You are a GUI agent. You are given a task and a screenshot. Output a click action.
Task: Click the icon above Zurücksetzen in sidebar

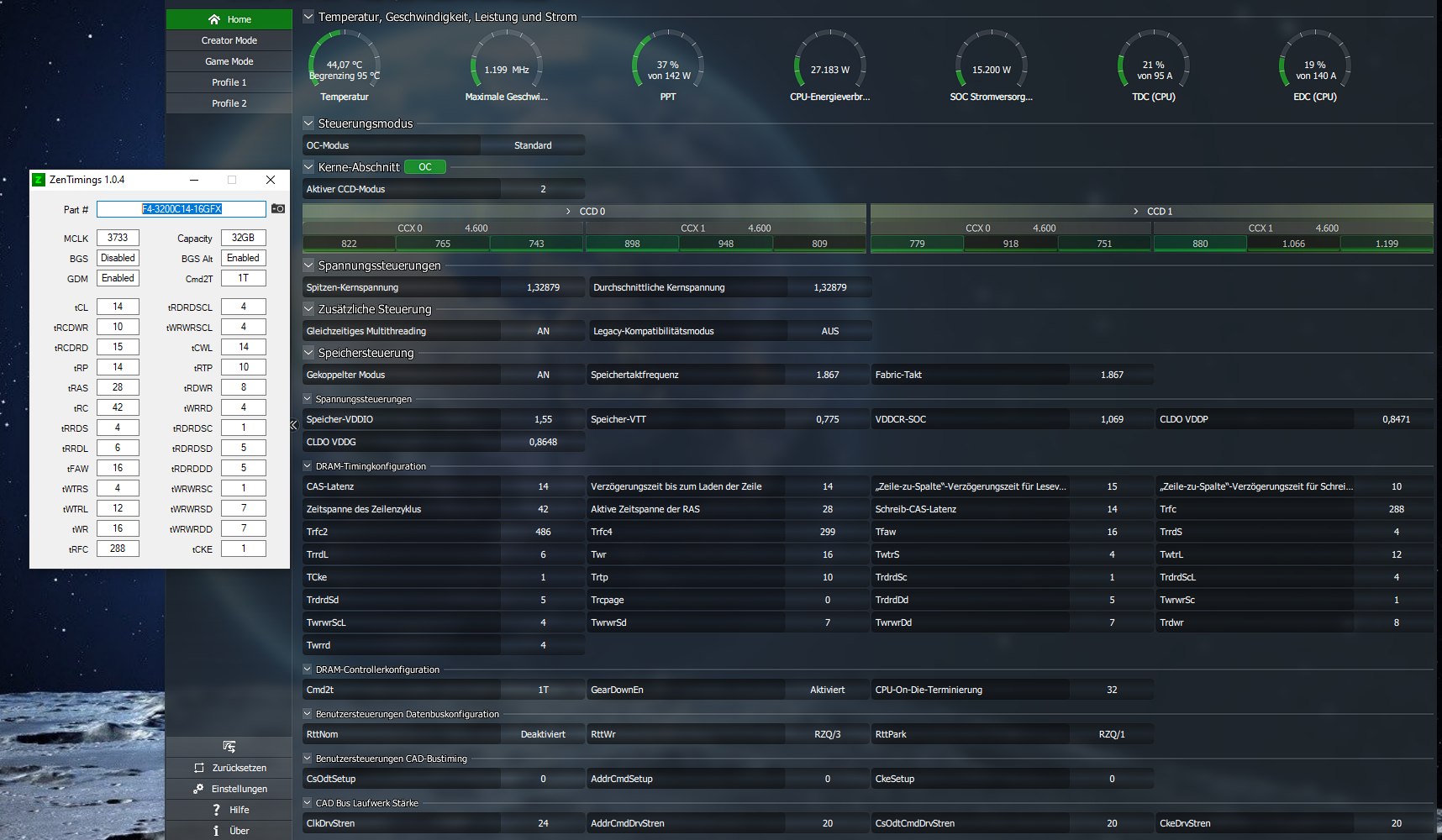click(x=229, y=747)
